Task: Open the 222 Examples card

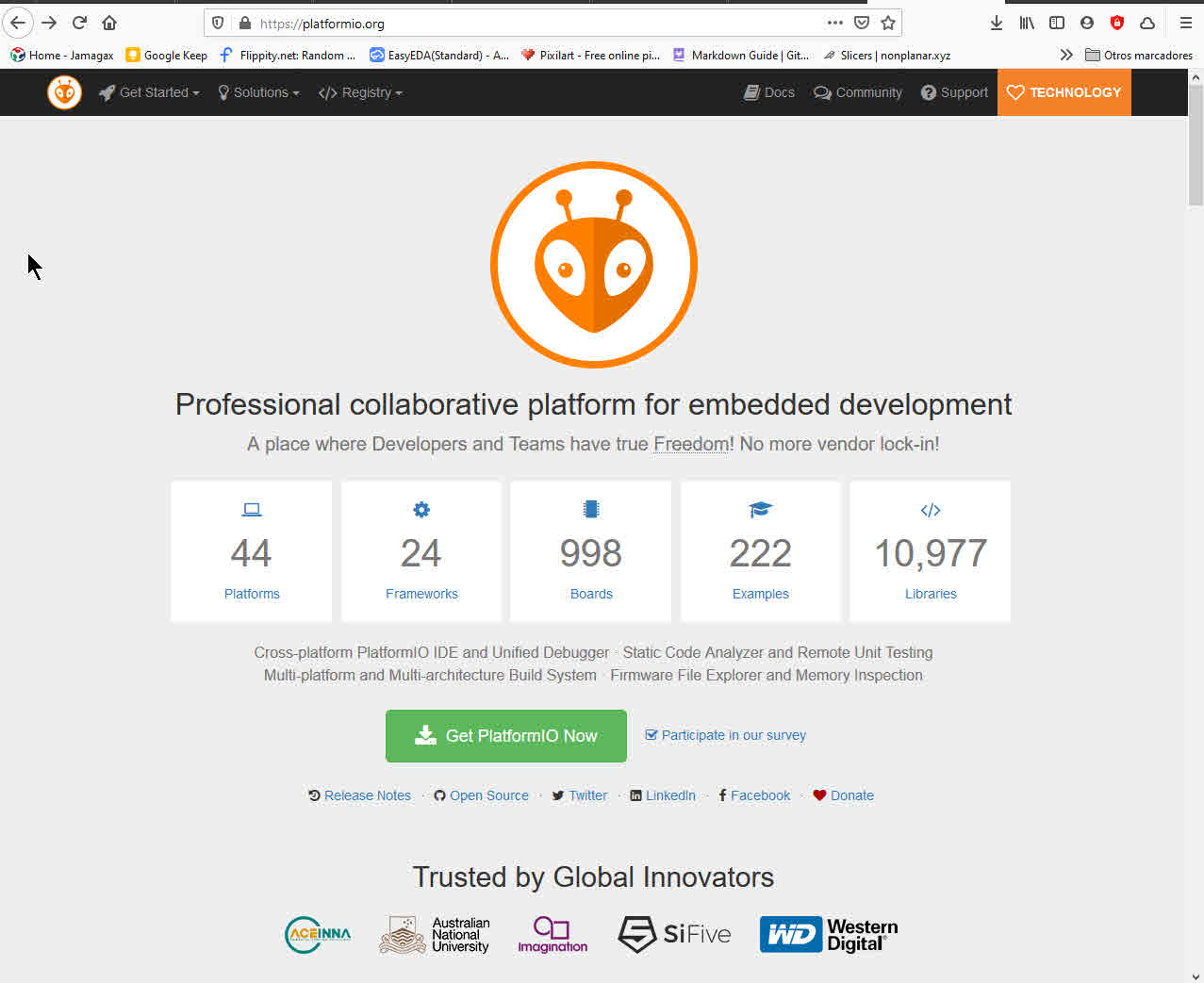Action: pos(761,551)
